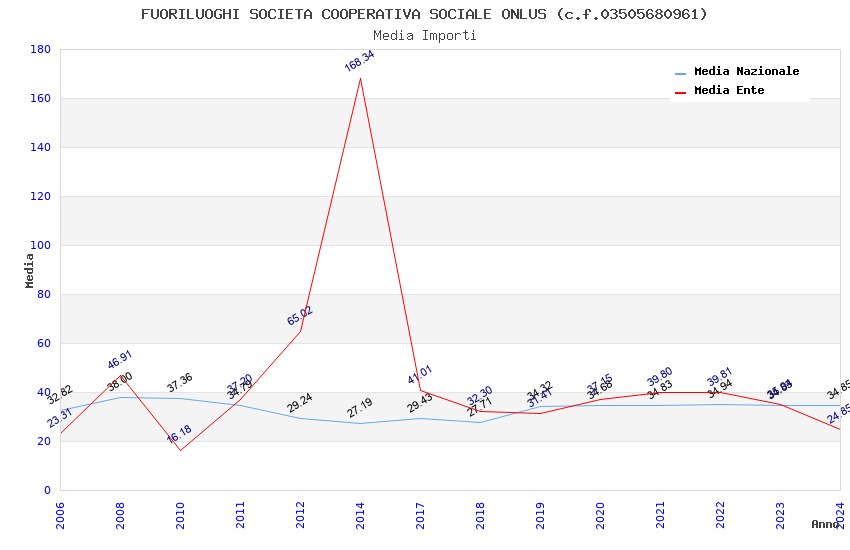The width and height of the screenshot is (850, 550).
Task: Select the 29.43 national average label
Action: [x=420, y=403]
